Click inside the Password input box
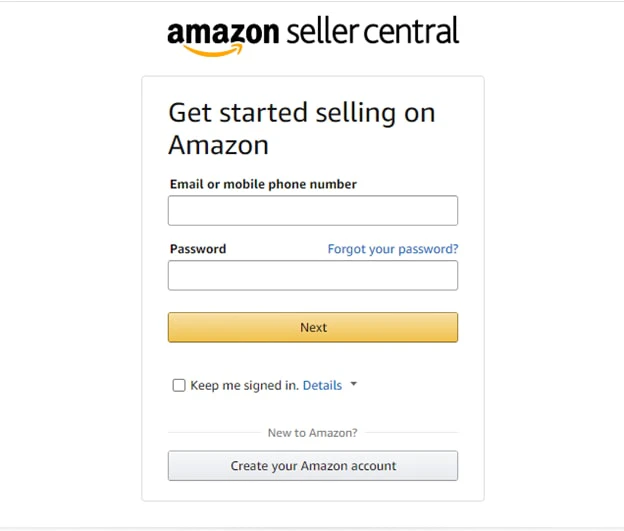Viewport: 624px width, 531px height. [313, 275]
